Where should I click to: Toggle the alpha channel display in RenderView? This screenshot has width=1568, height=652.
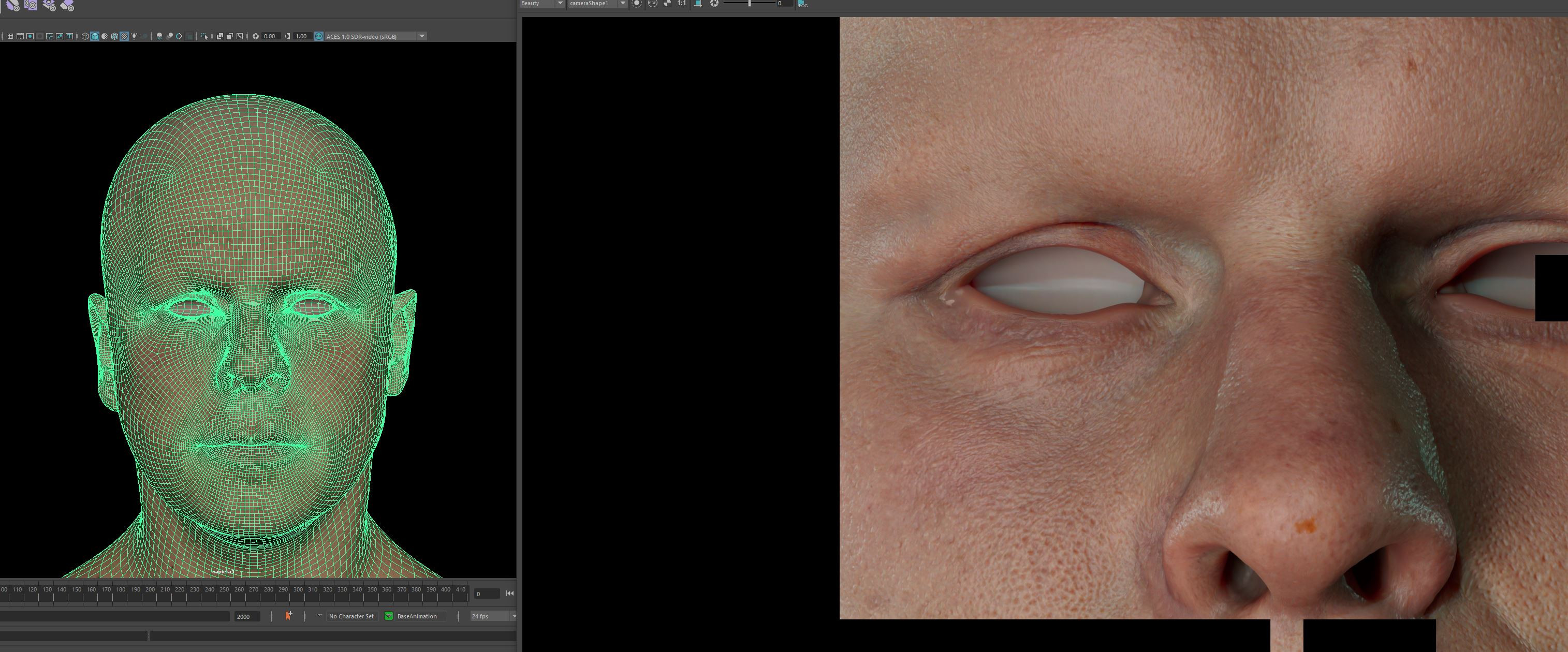(x=667, y=5)
